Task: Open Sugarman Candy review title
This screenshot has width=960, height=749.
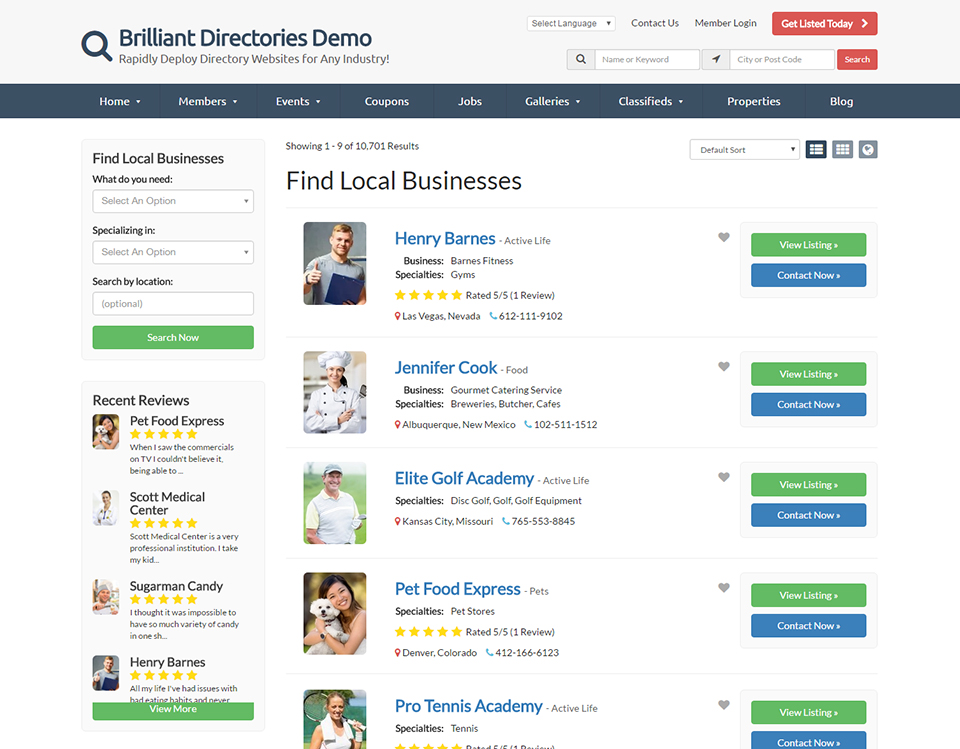Action: coord(176,586)
